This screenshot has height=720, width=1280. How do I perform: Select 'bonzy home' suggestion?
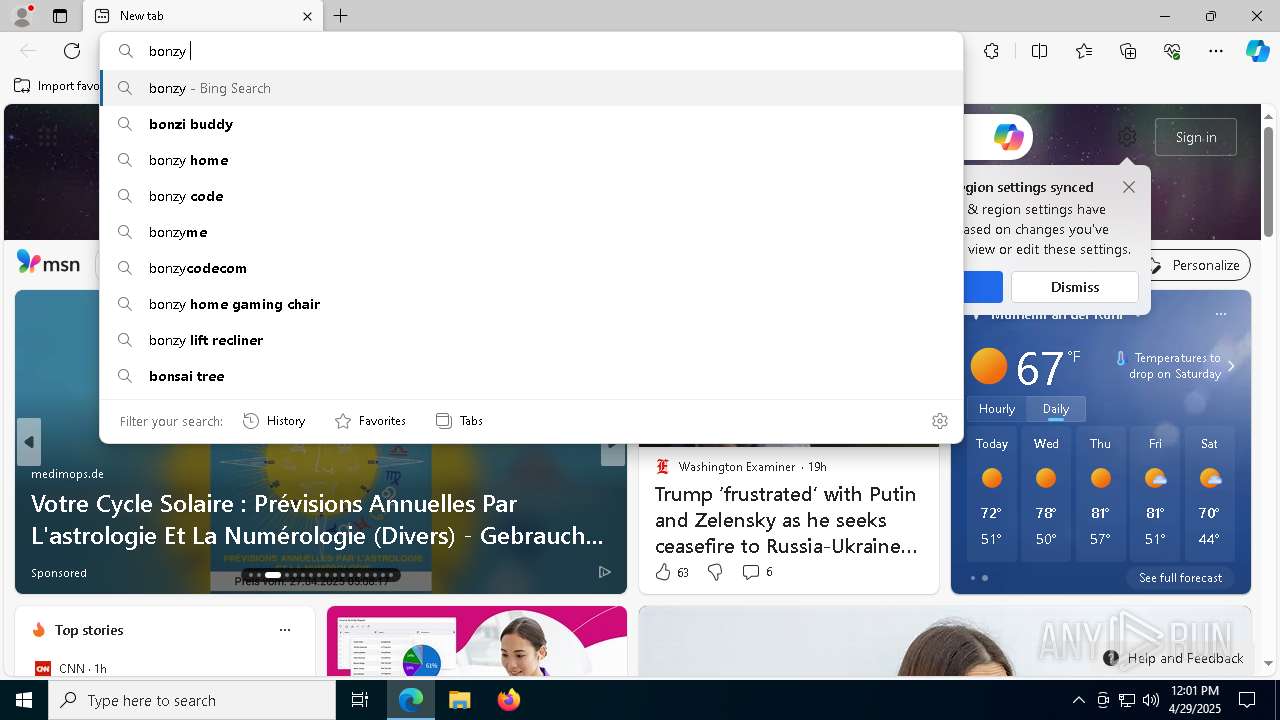pyautogui.click(x=532, y=160)
